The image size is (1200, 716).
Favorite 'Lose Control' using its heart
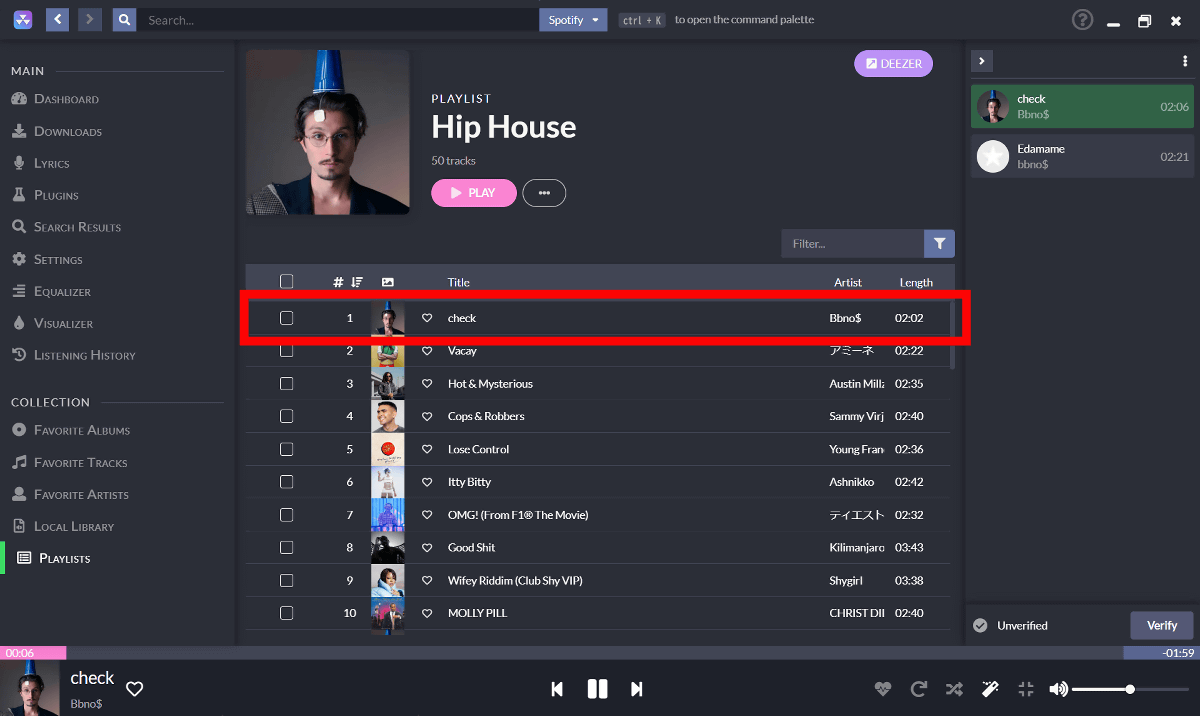point(427,449)
